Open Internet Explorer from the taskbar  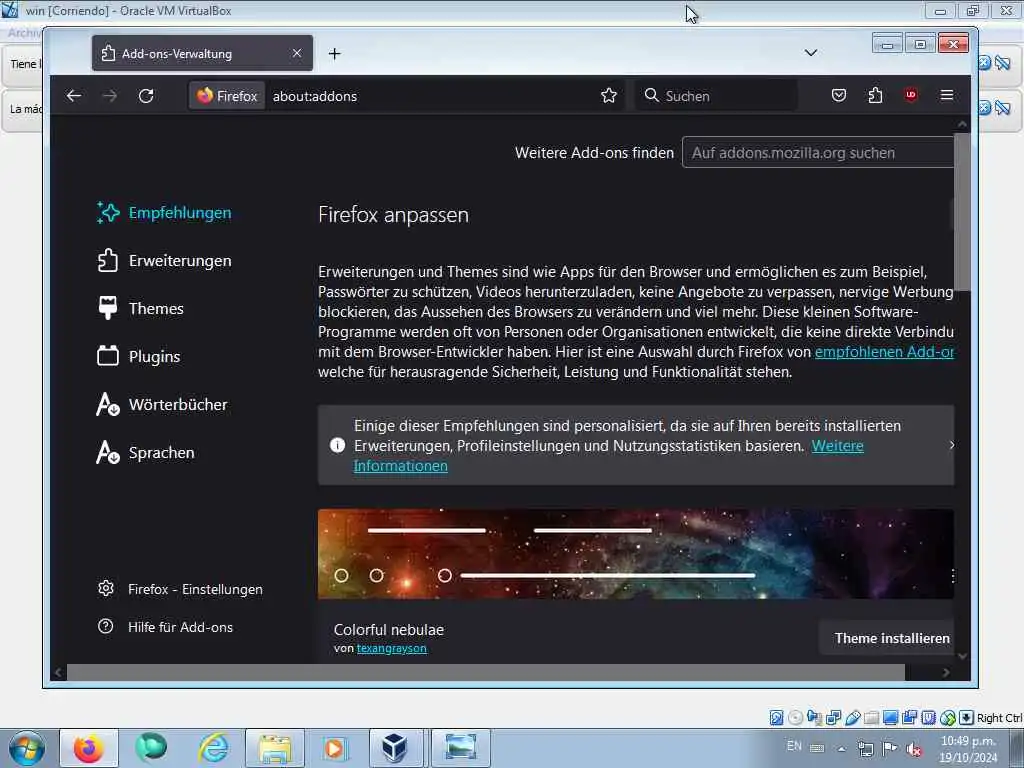point(214,748)
